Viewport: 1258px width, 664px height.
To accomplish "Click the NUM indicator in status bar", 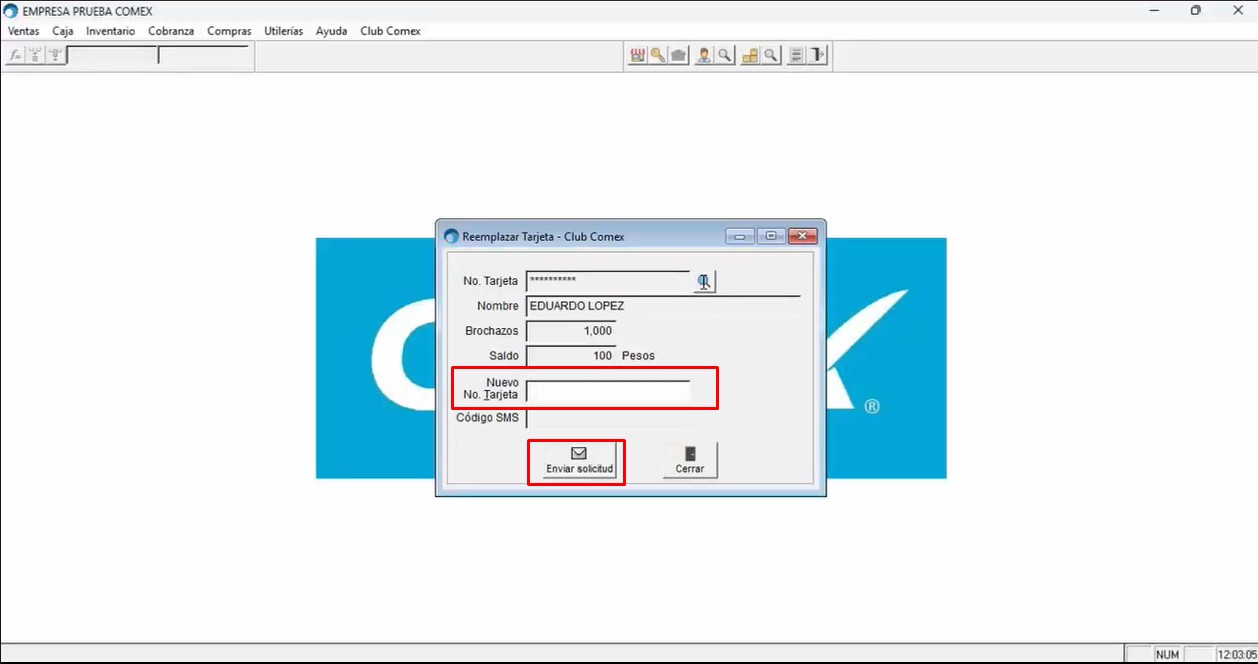I will coord(1167,655).
